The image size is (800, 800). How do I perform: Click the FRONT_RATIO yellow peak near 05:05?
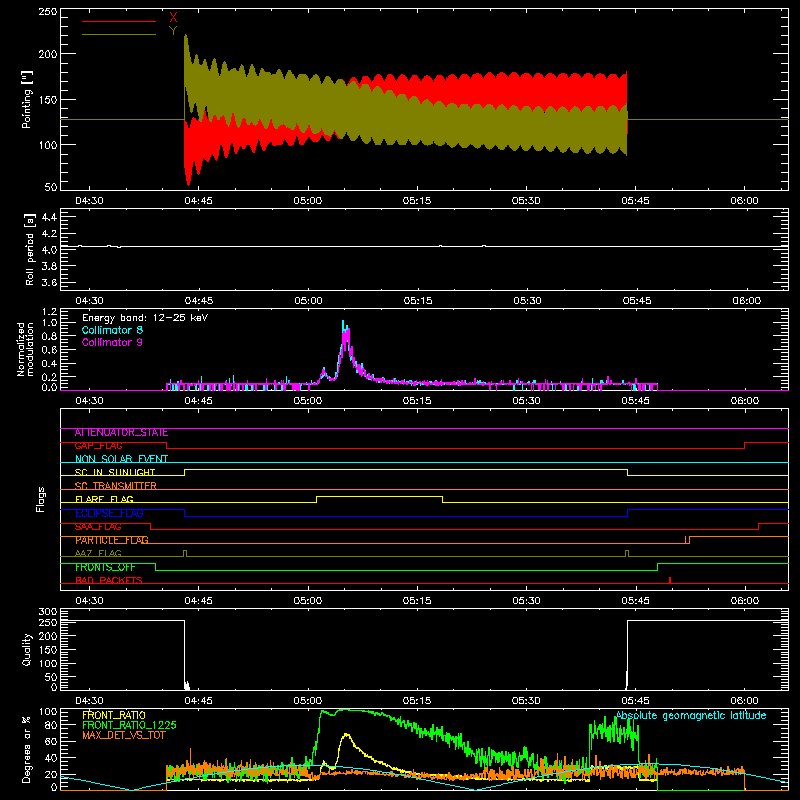(347, 734)
